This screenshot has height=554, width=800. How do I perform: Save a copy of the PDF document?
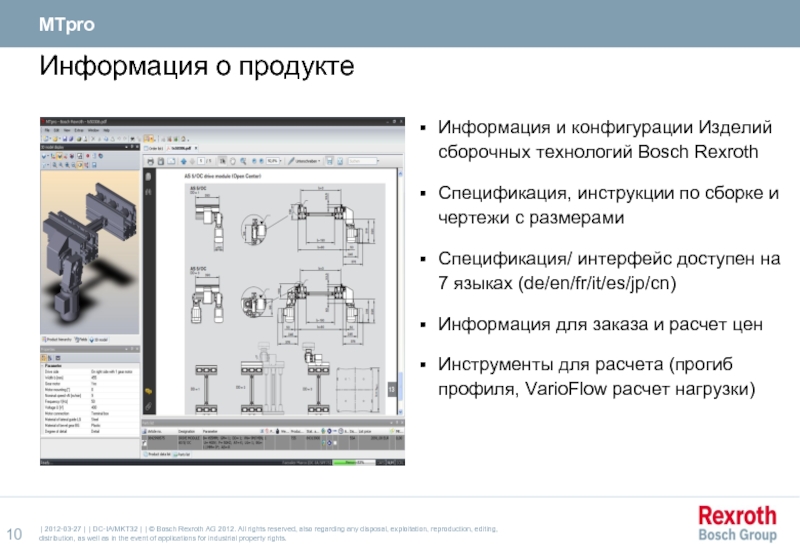161,161
